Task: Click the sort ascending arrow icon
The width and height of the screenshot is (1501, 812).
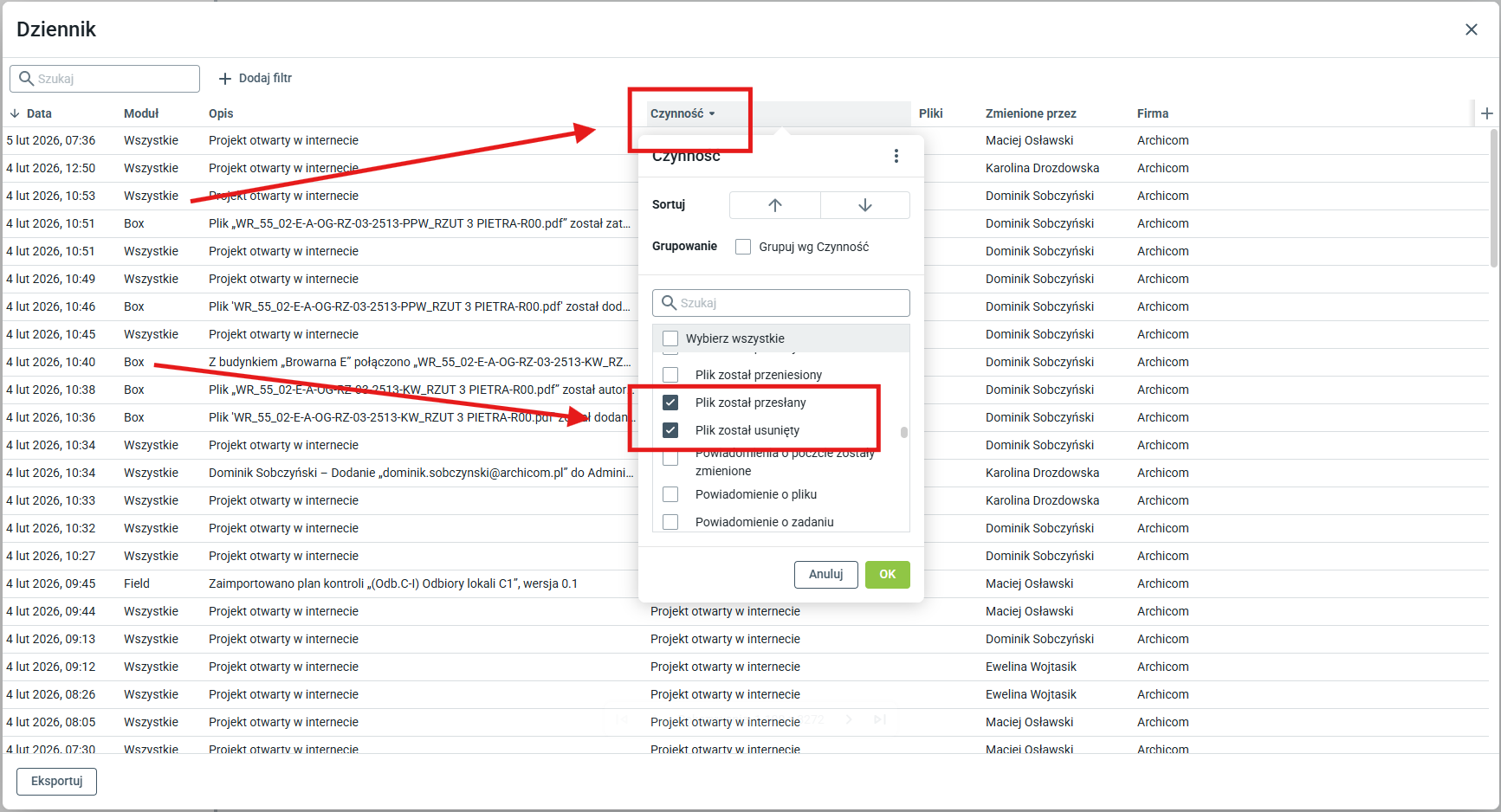Action: (x=774, y=205)
